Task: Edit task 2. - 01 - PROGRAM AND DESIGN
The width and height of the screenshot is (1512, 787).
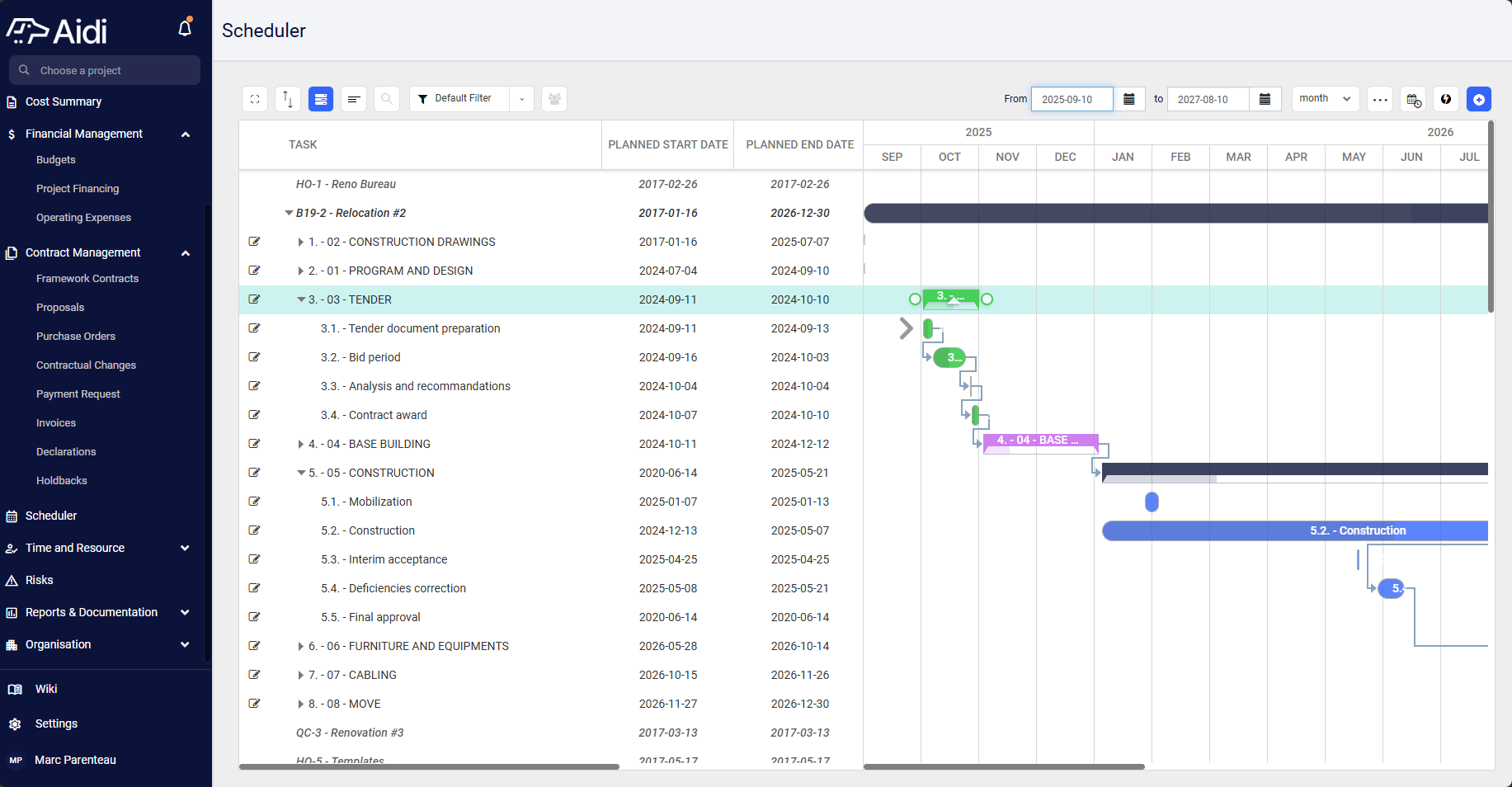Action: click(x=255, y=271)
